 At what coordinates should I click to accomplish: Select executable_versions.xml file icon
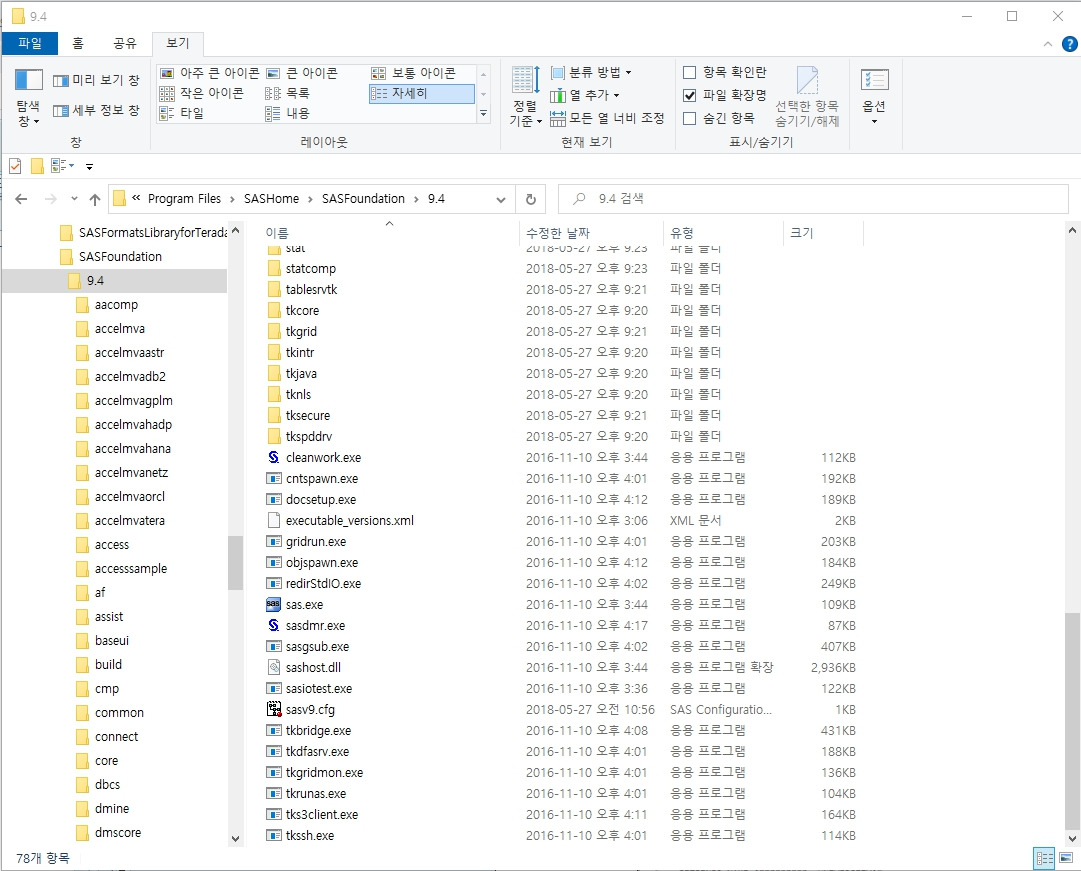(274, 521)
